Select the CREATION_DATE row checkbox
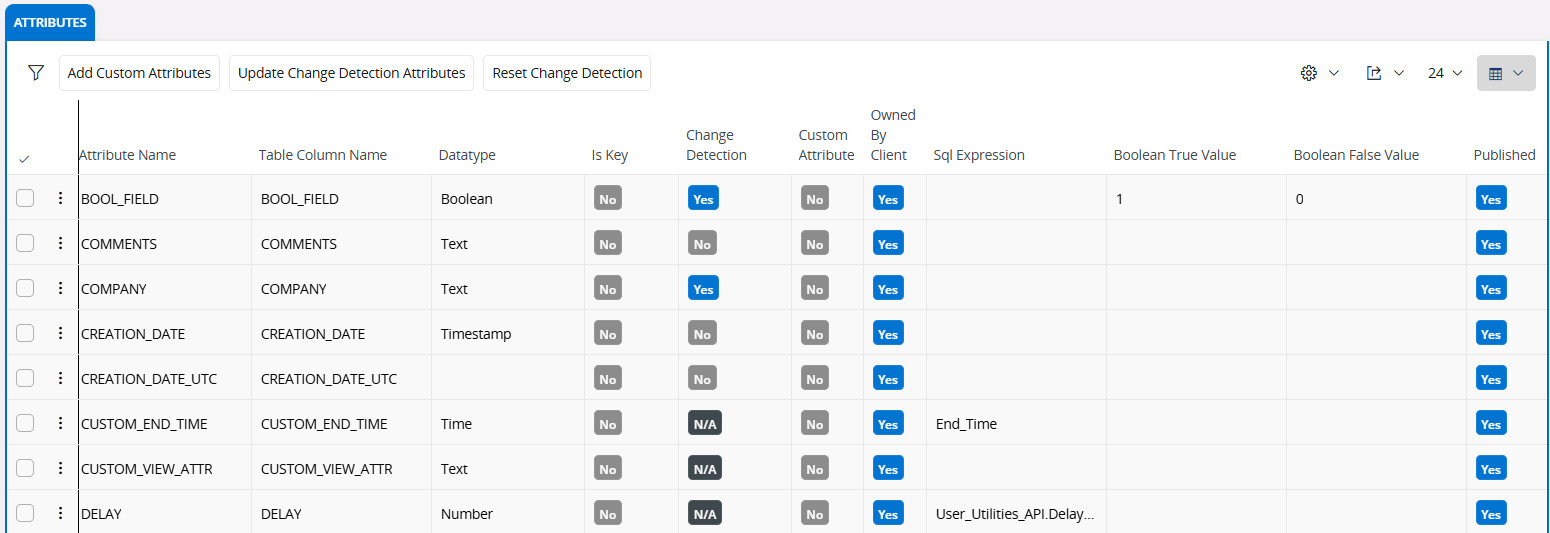Image resolution: width=1550 pixels, height=533 pixels. 25,334
